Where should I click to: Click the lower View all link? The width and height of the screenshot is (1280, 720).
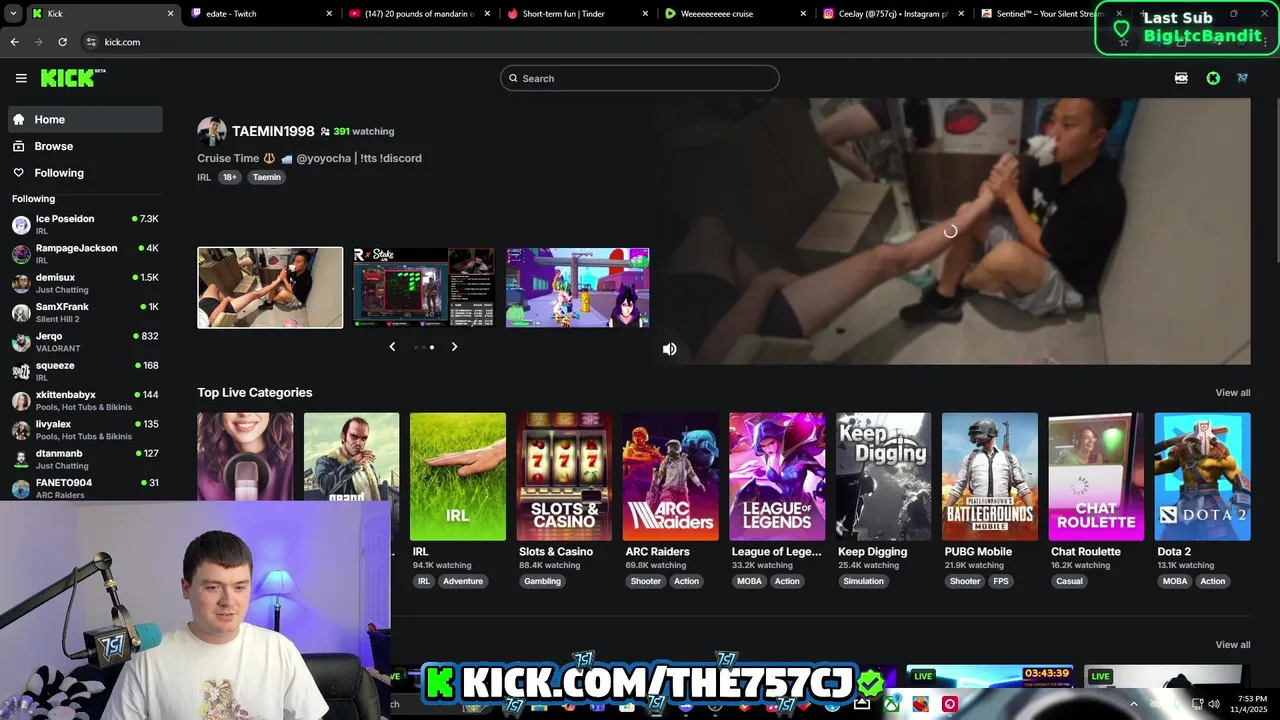pyautogui.click(x=1232, y=645)
